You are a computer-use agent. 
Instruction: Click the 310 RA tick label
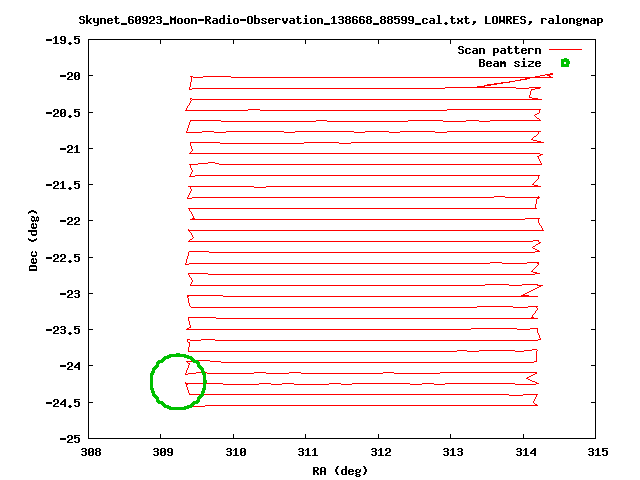pyautogui.click(x=236, y=452)
